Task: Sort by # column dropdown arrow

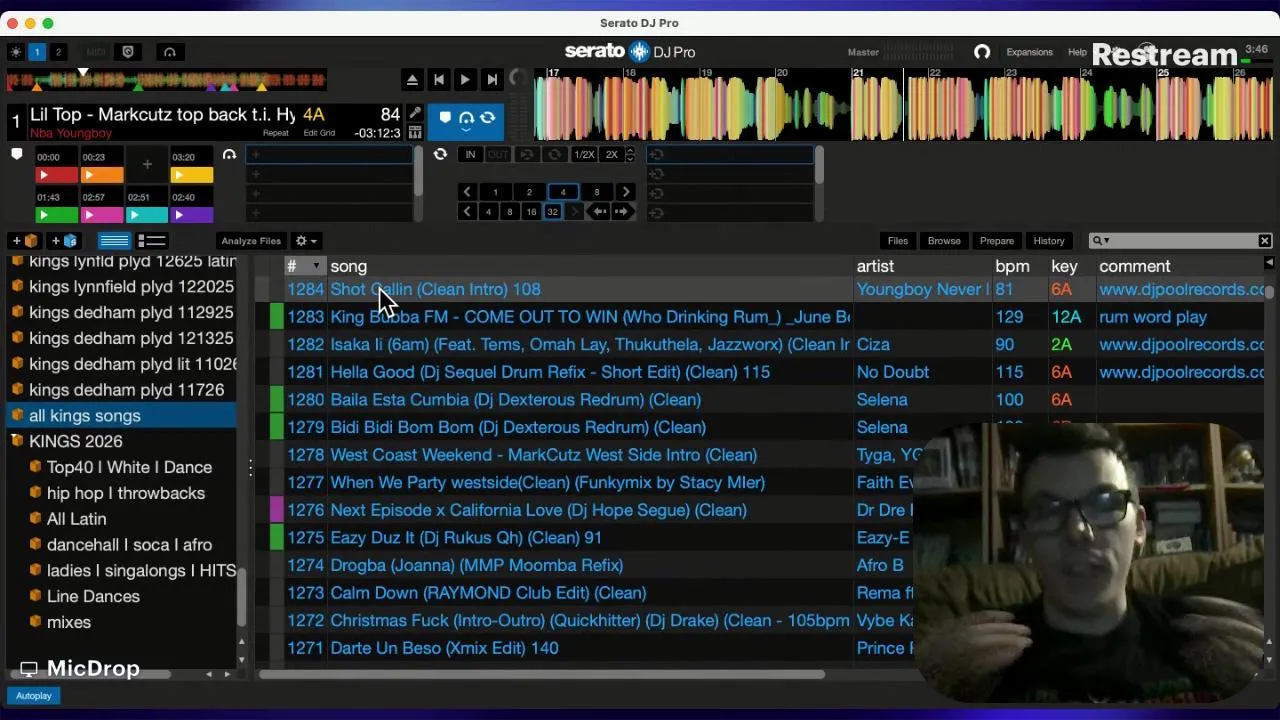Action: click(x=316, y=267)
